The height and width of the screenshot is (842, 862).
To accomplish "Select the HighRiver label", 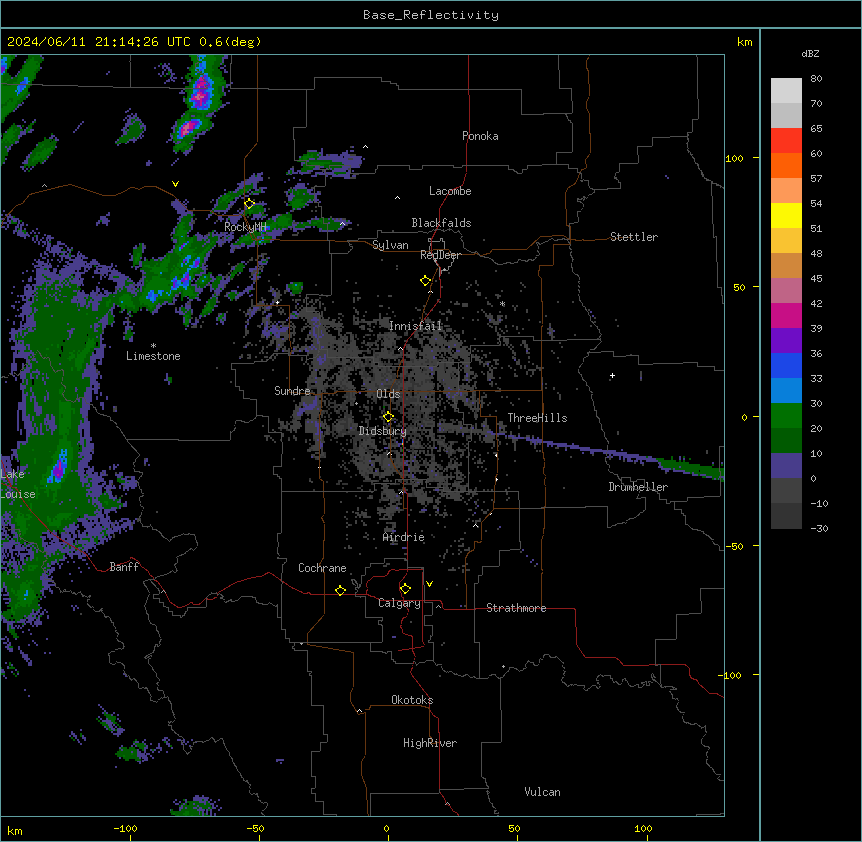I will [x=430, y=743].
